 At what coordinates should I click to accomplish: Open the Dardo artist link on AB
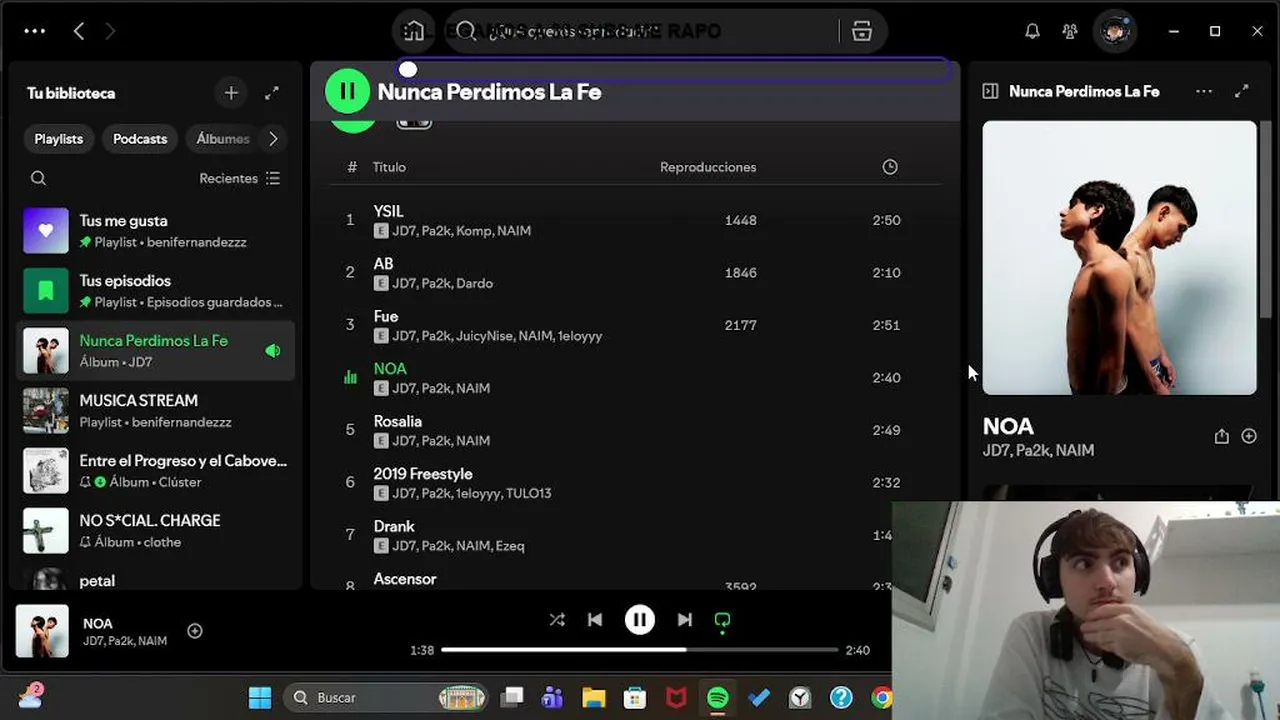point(474,283)
